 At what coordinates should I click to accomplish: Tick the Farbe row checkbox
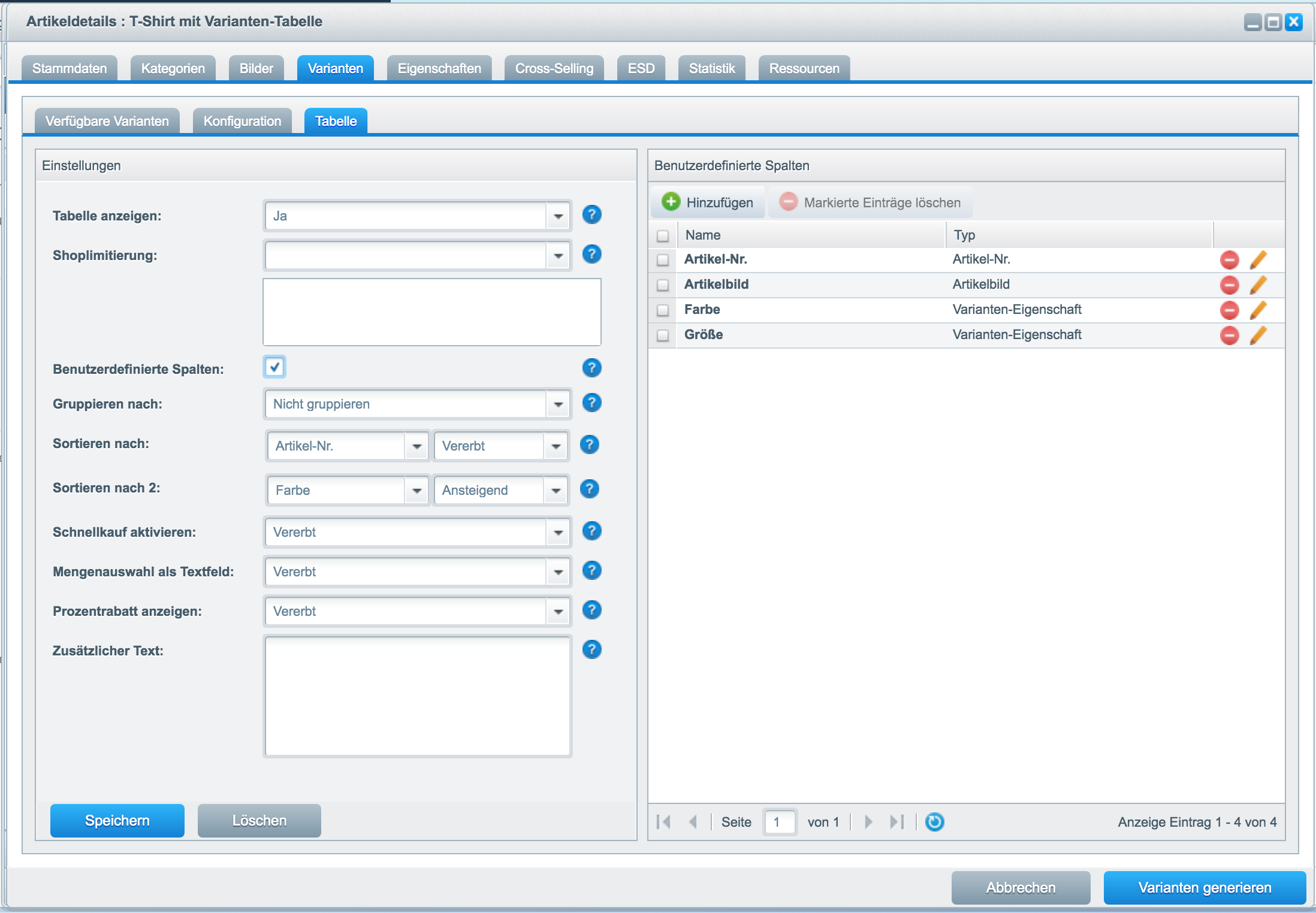click(662, 310)
